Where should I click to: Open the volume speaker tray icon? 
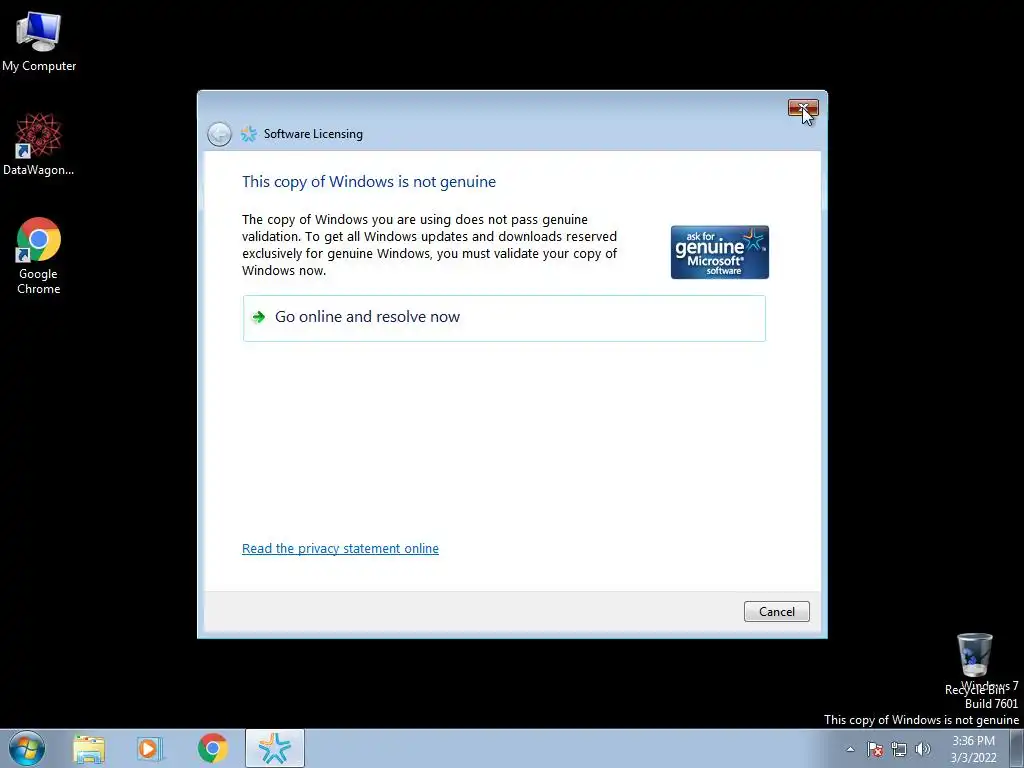coord(923,749)
